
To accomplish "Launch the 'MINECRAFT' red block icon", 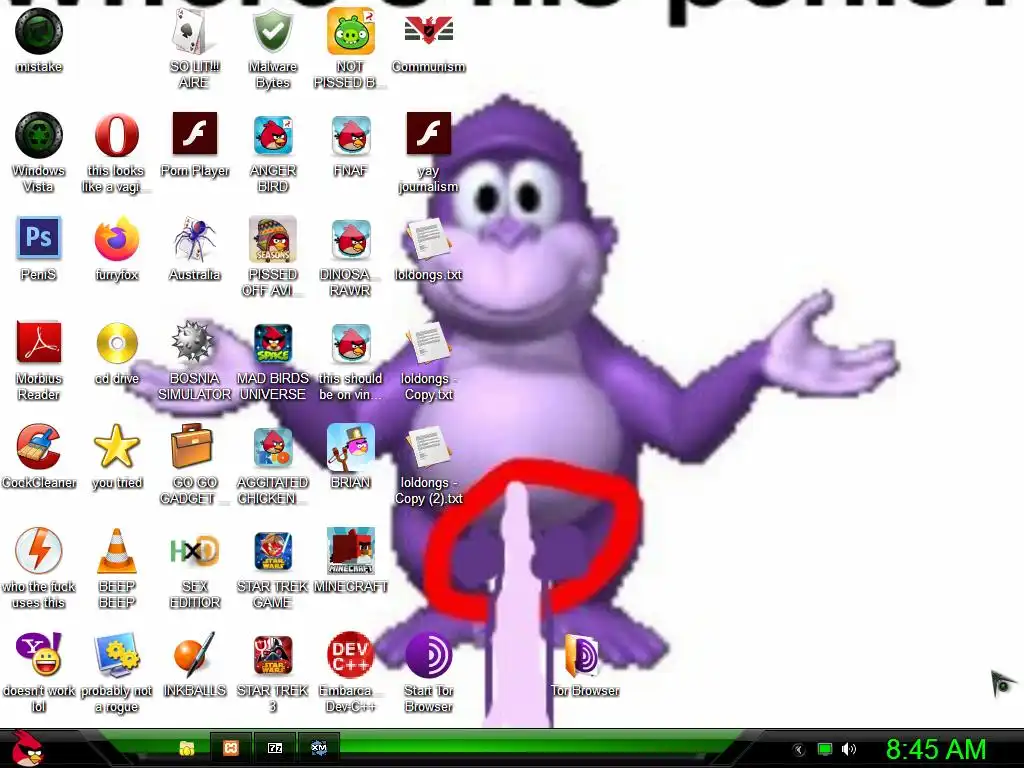I will [351, 551].
